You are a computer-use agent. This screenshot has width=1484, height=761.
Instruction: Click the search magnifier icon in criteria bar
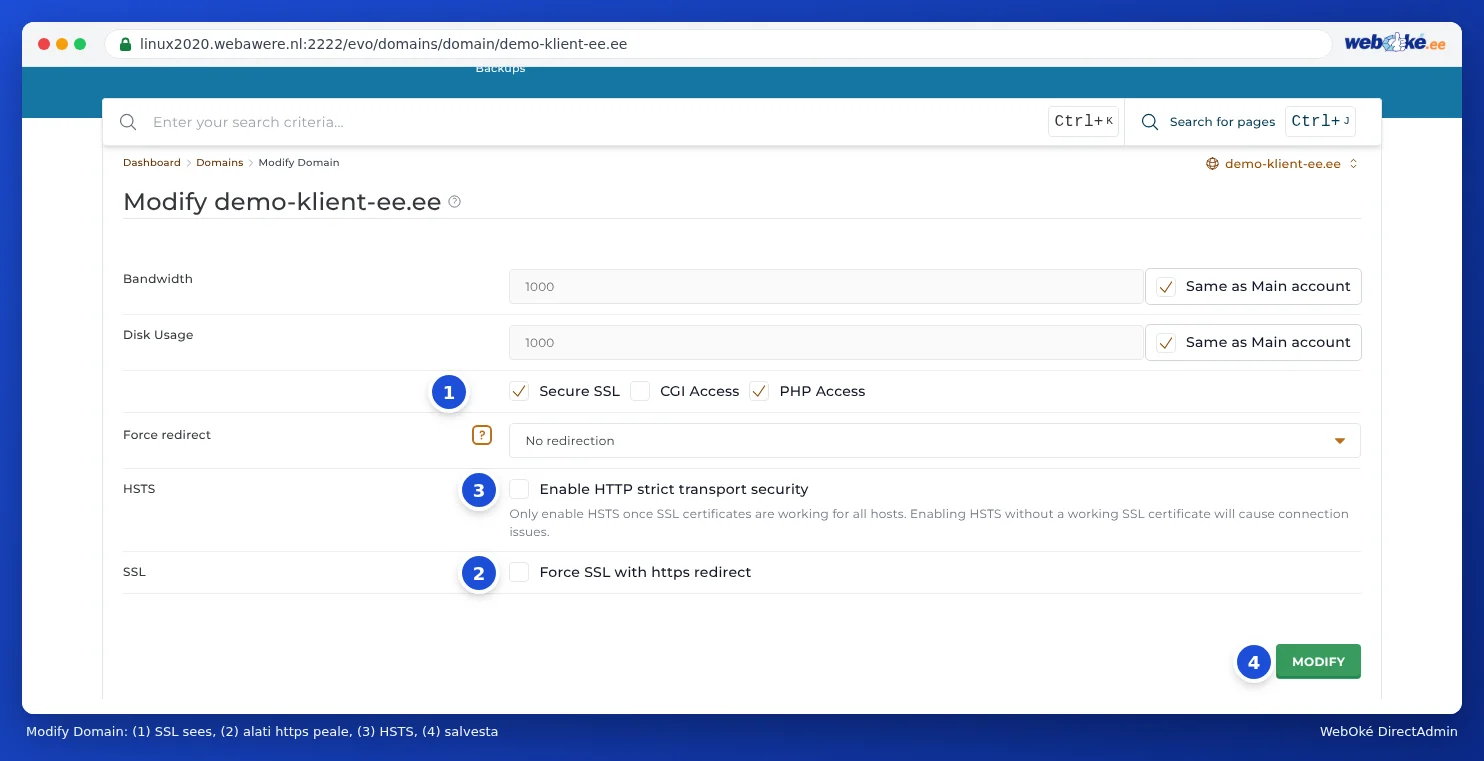click(x=128, y=122)
